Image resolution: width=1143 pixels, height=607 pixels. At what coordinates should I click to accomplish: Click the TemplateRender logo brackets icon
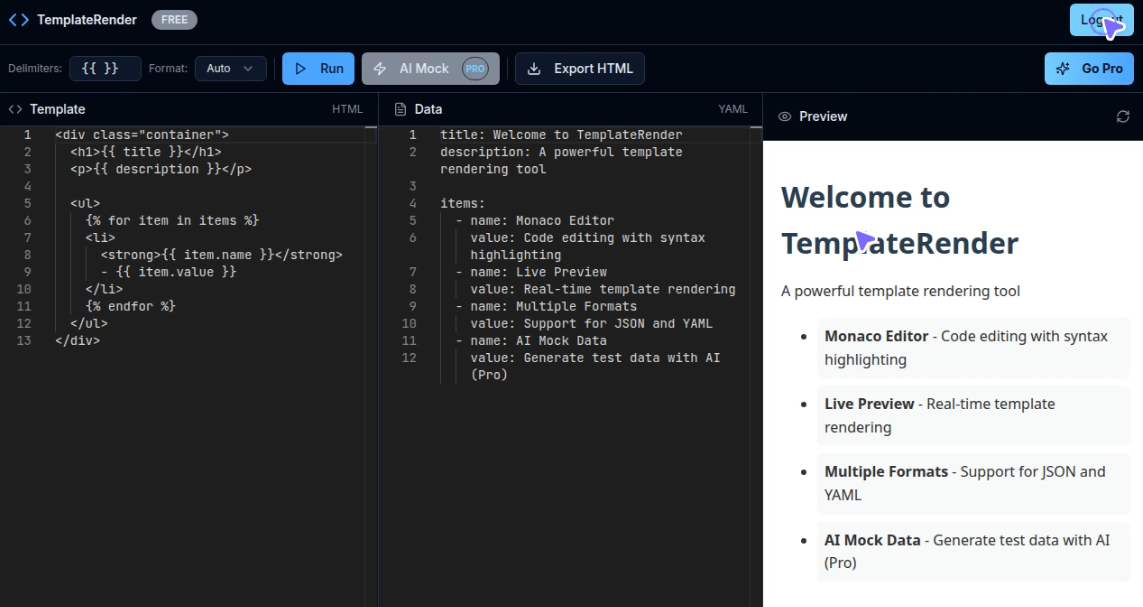[x=17, y=19]
